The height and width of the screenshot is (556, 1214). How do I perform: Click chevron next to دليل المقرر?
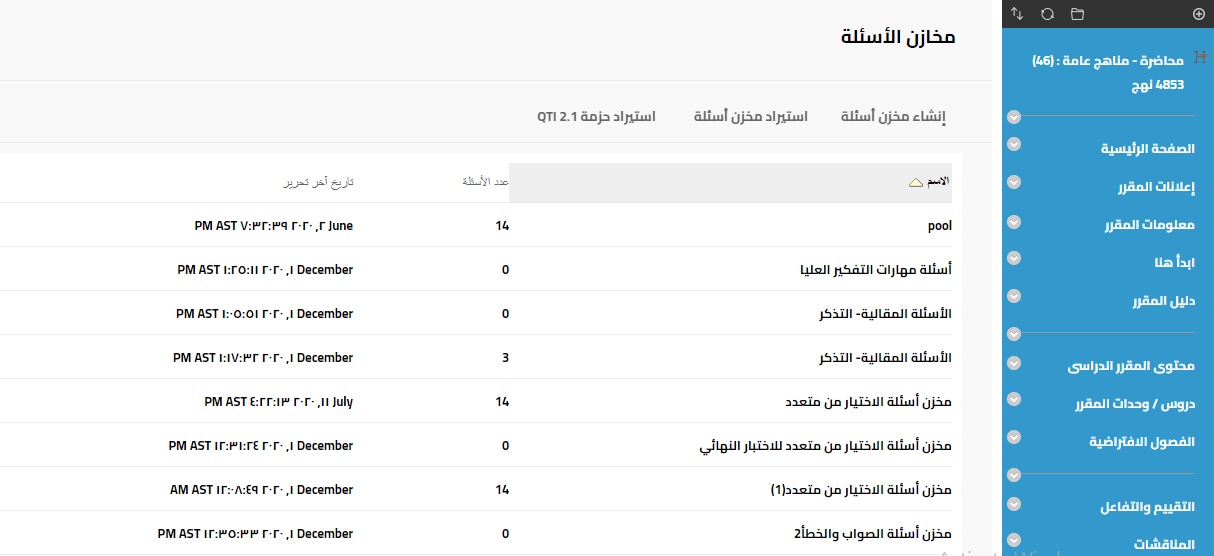pos(1014,296)
